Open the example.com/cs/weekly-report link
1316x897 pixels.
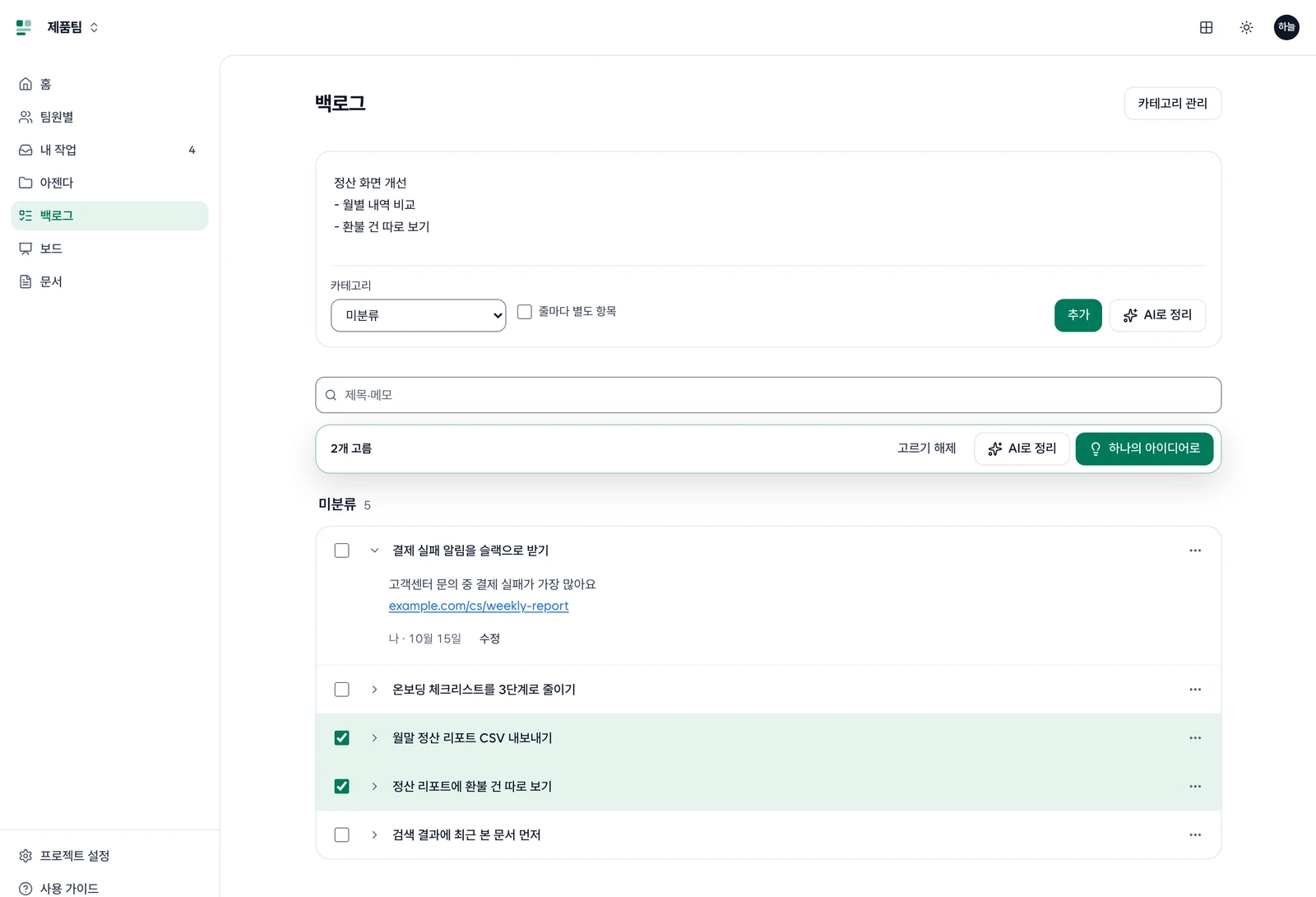479,606
